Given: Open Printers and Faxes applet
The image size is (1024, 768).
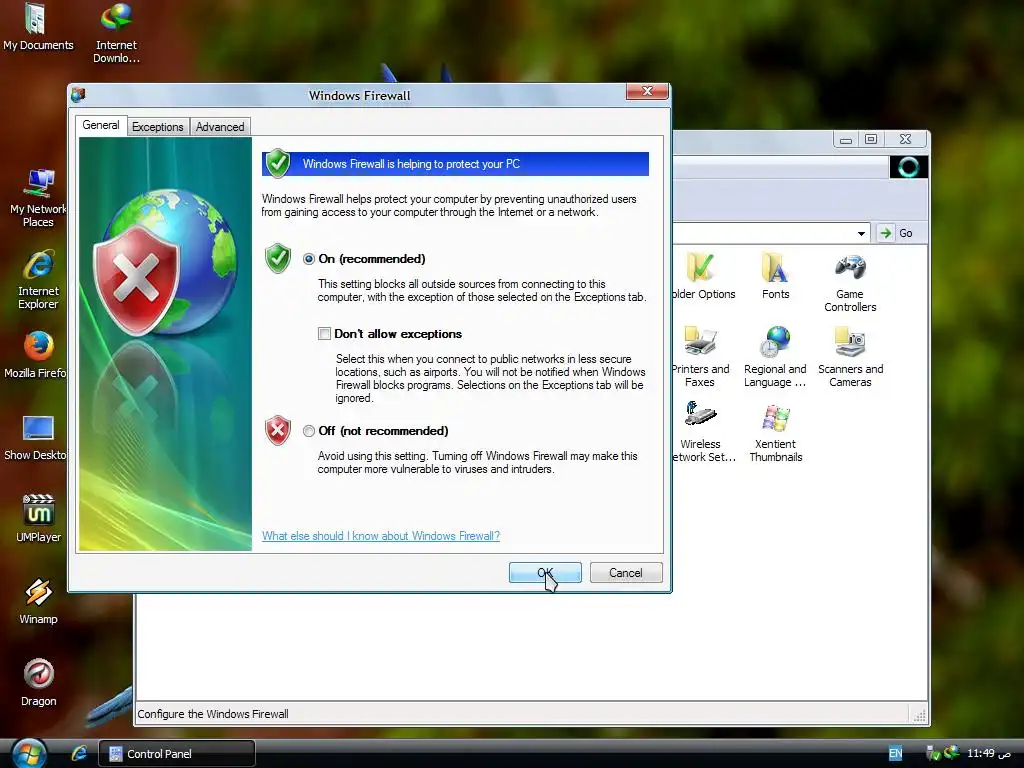Looking at the screenshot, I should pyautogui.click(x=700, y=357).
